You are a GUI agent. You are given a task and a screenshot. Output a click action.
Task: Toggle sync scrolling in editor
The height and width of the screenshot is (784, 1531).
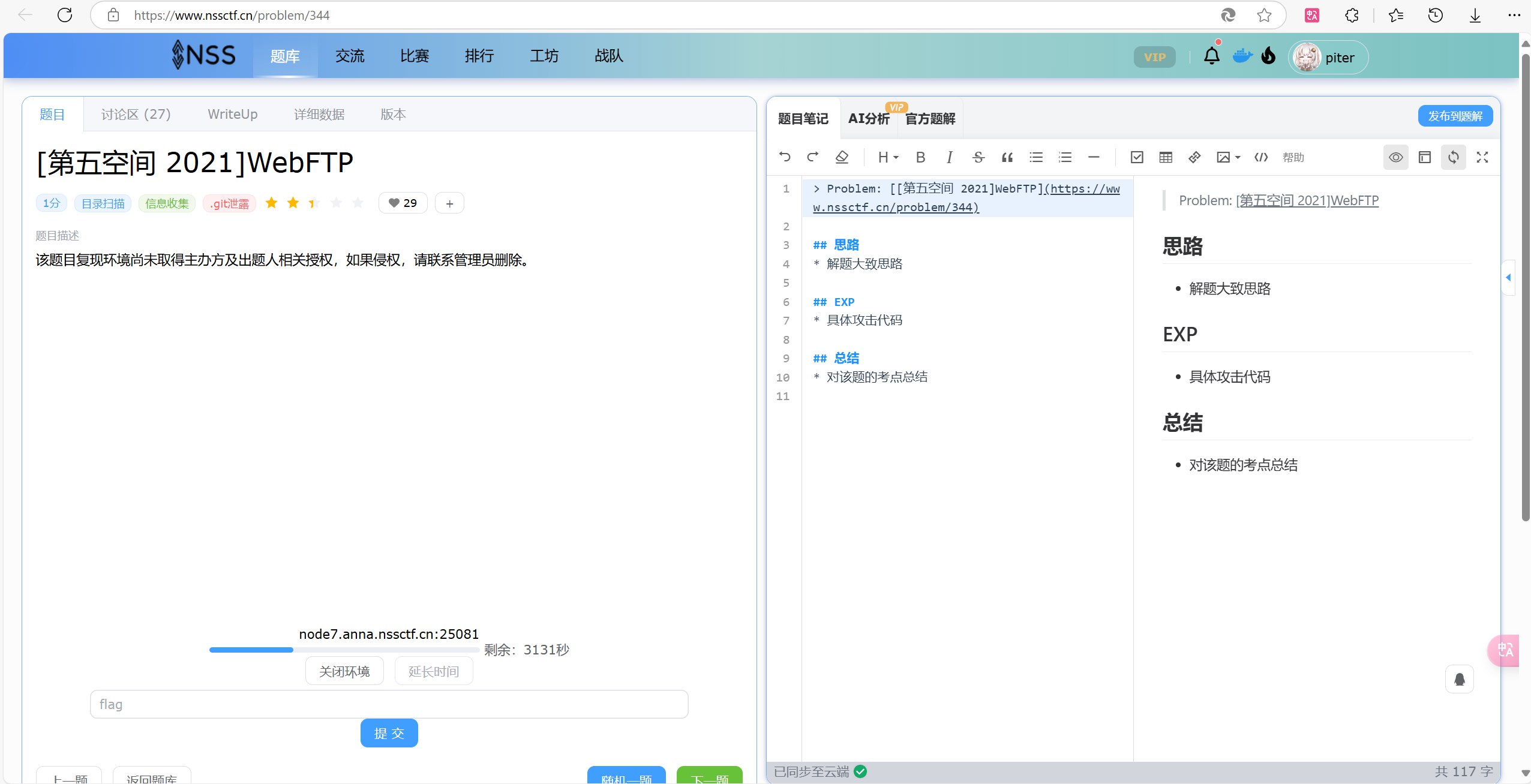click(x=1454, y=157)
